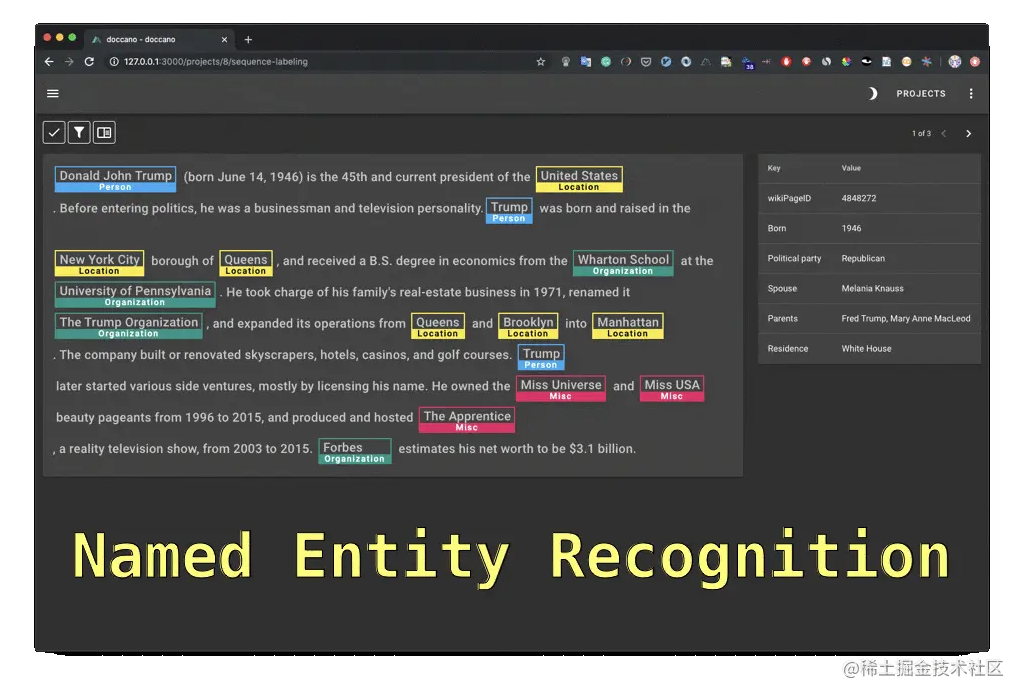Screen dimensions: 1024x698
Task: Select the 'United States' Location annotation
Action: pyautogui.click(x=579, y=180)
